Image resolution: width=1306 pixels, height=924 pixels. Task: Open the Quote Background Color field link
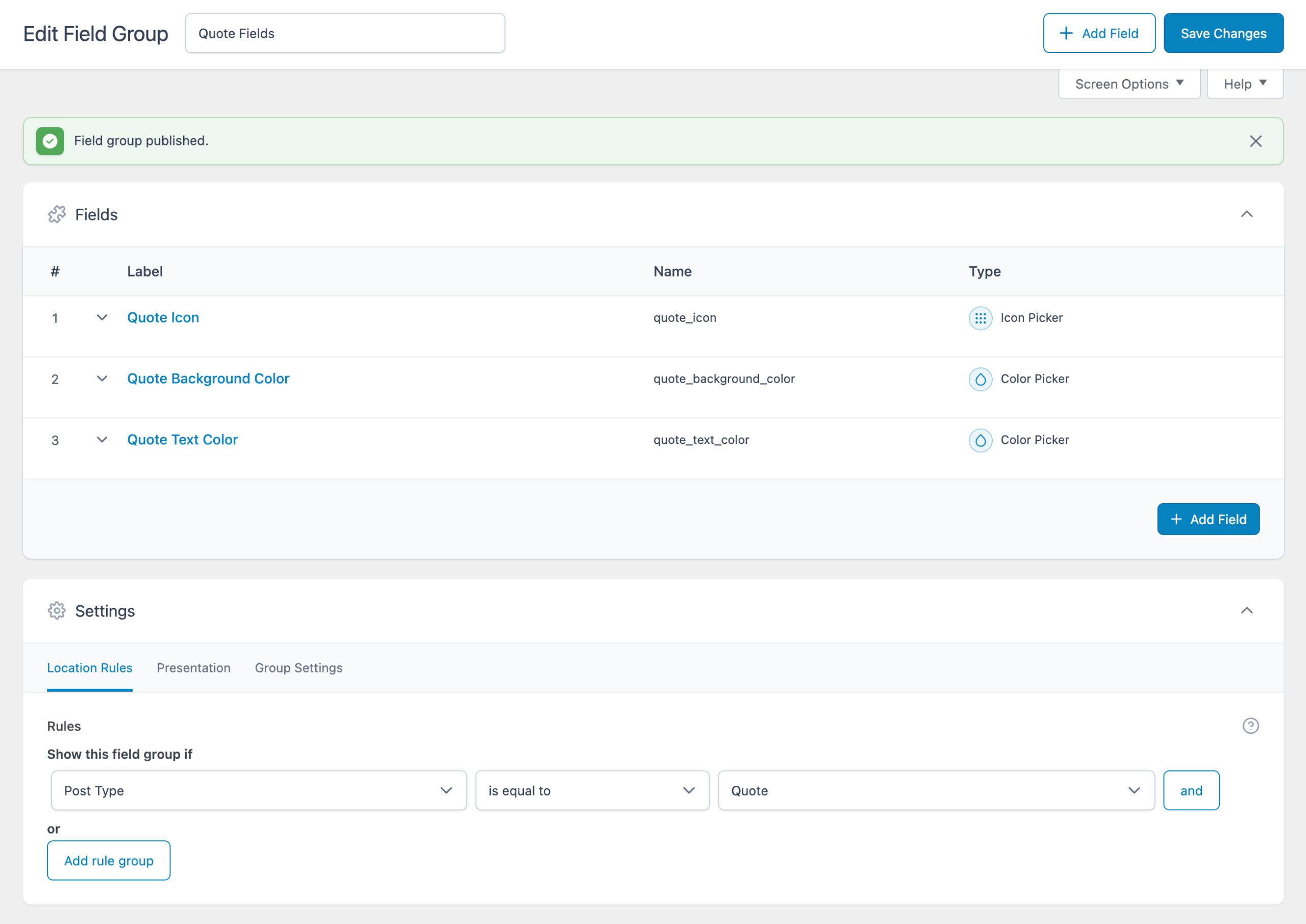tap(208, 379)
